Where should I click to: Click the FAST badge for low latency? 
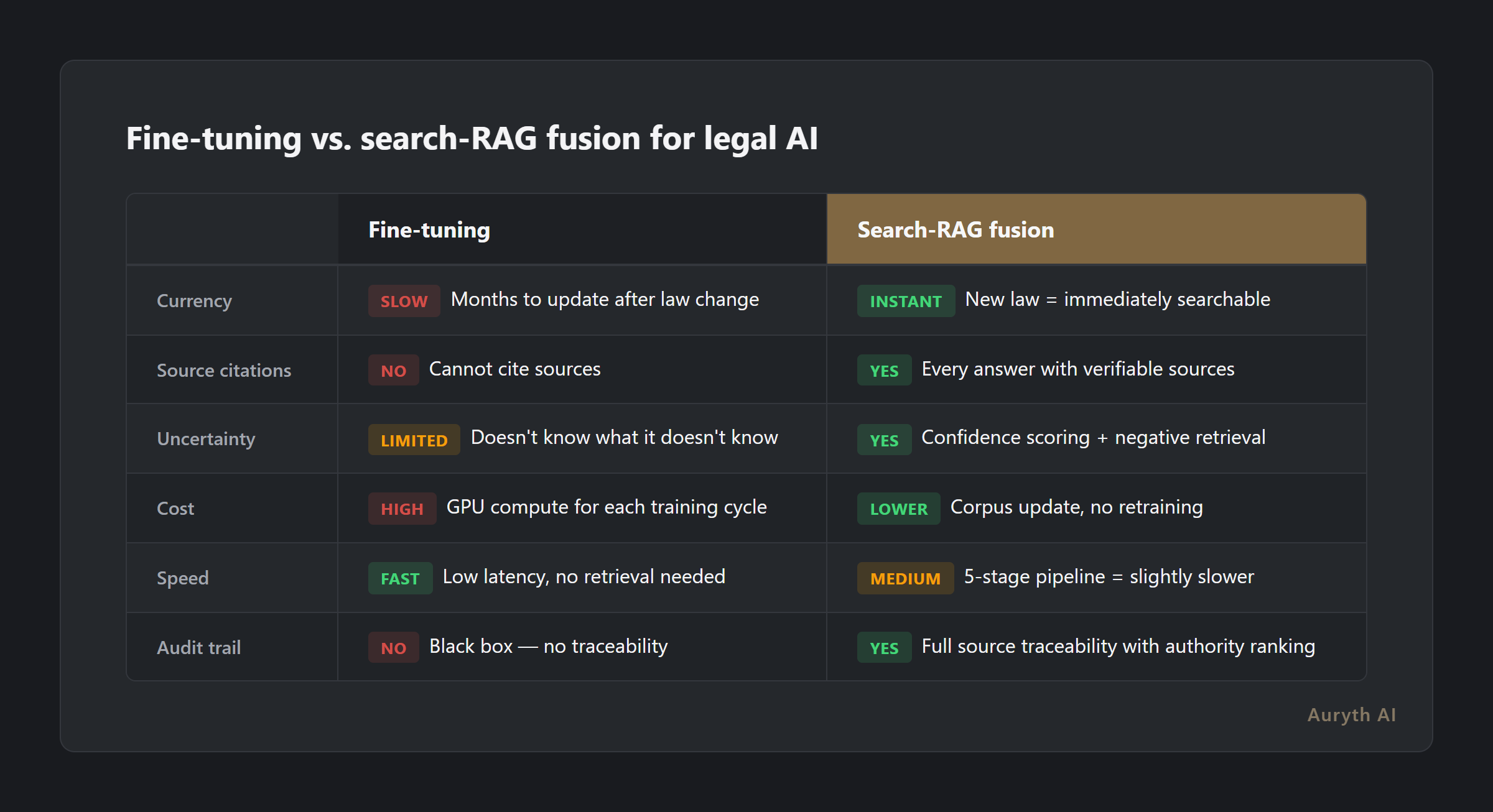coord(400,578)
